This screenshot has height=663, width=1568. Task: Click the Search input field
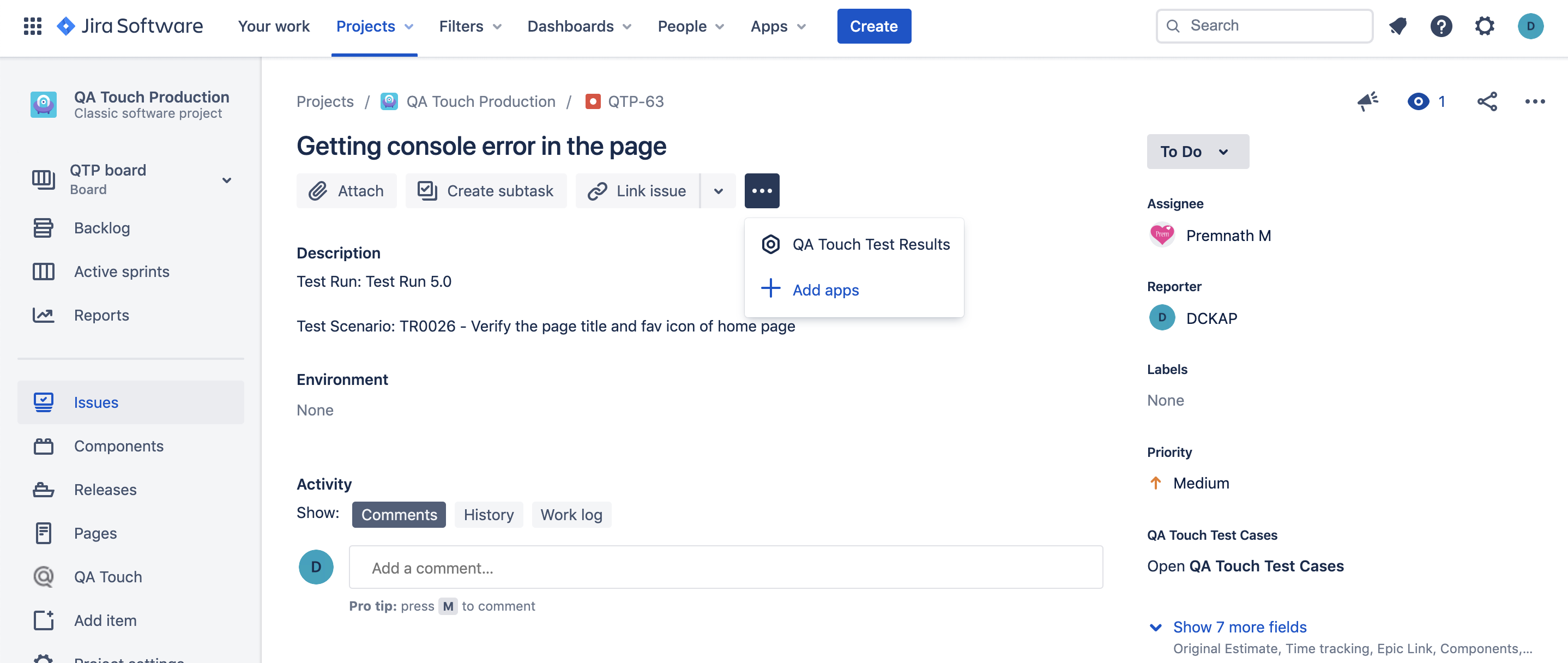1264,26
